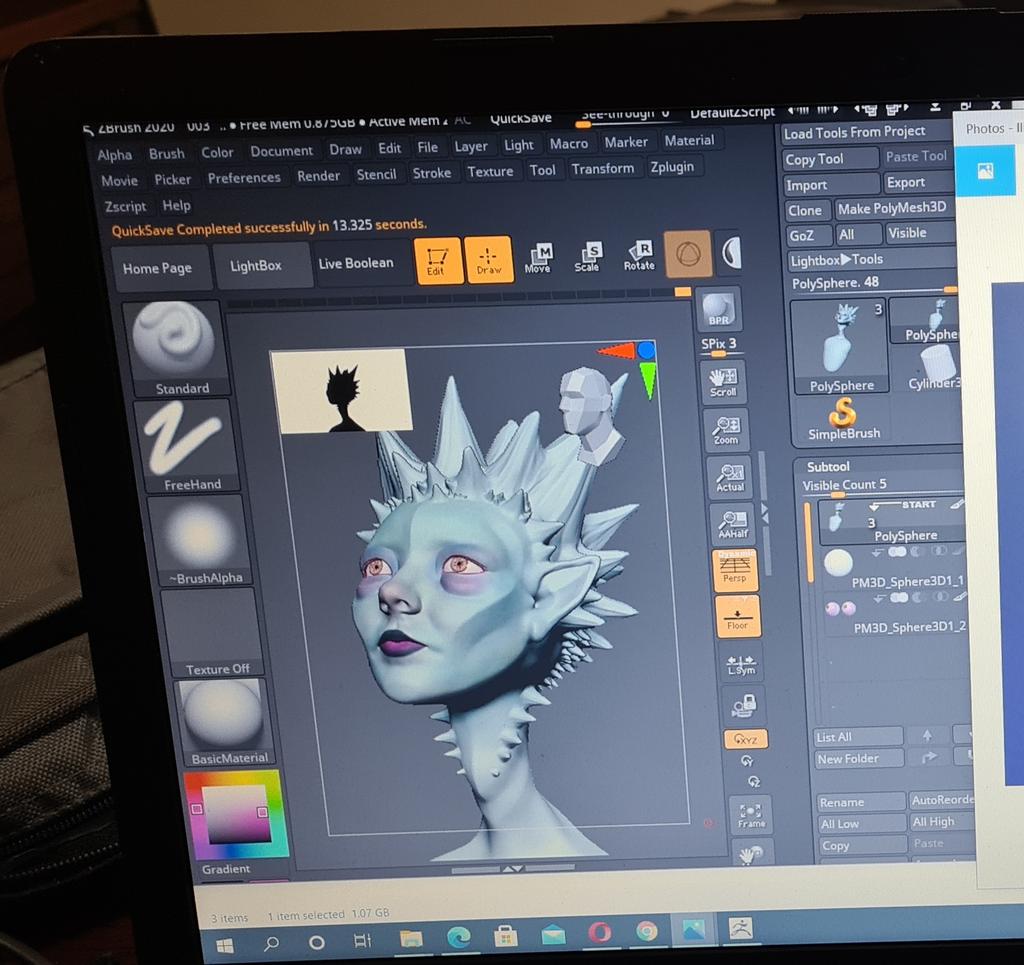Click the ZBrush taskbar icon

click(x=741, y=928)
